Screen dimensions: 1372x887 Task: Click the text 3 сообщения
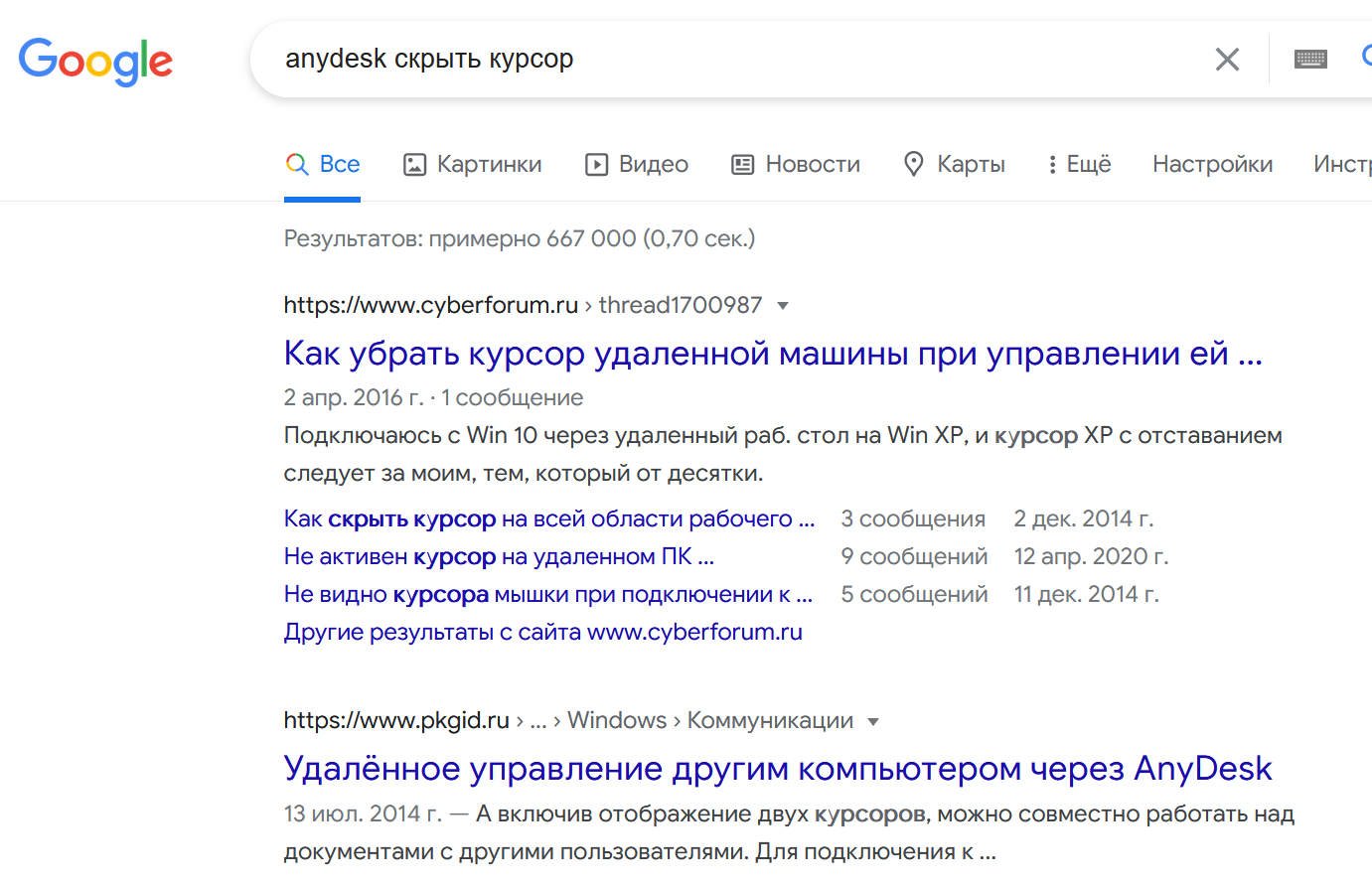tap(913, 518)
